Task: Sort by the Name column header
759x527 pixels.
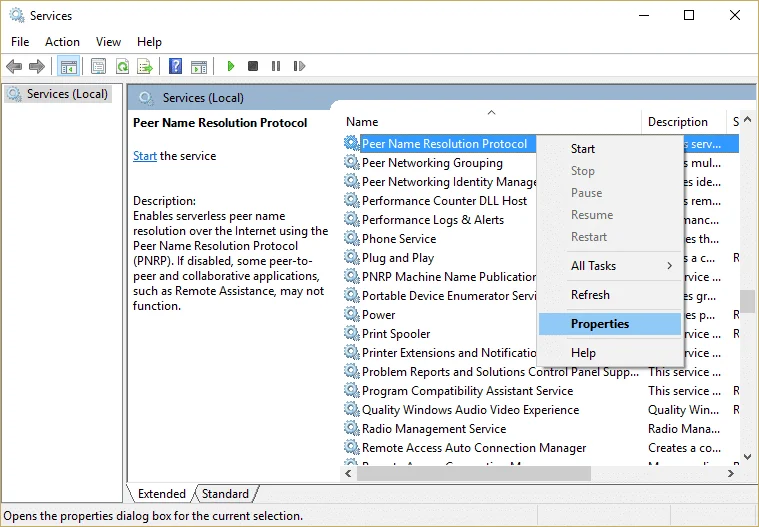Action: click(491, 121)
